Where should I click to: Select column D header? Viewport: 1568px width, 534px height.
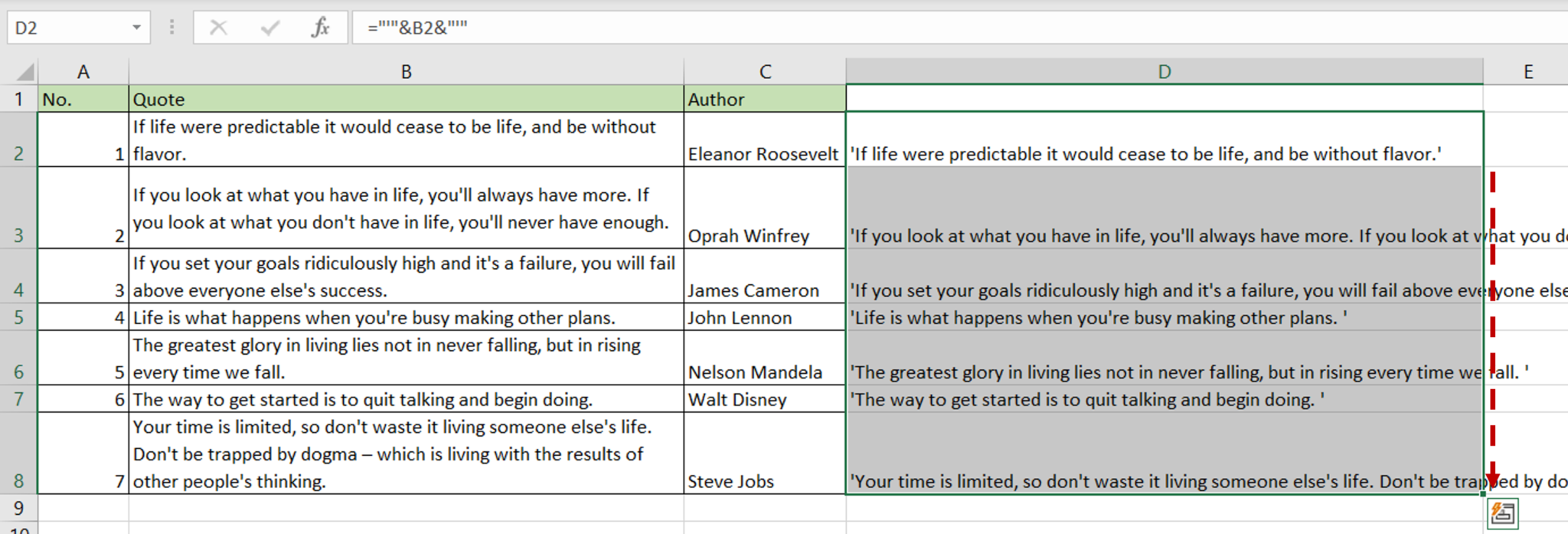(1164, 72)
